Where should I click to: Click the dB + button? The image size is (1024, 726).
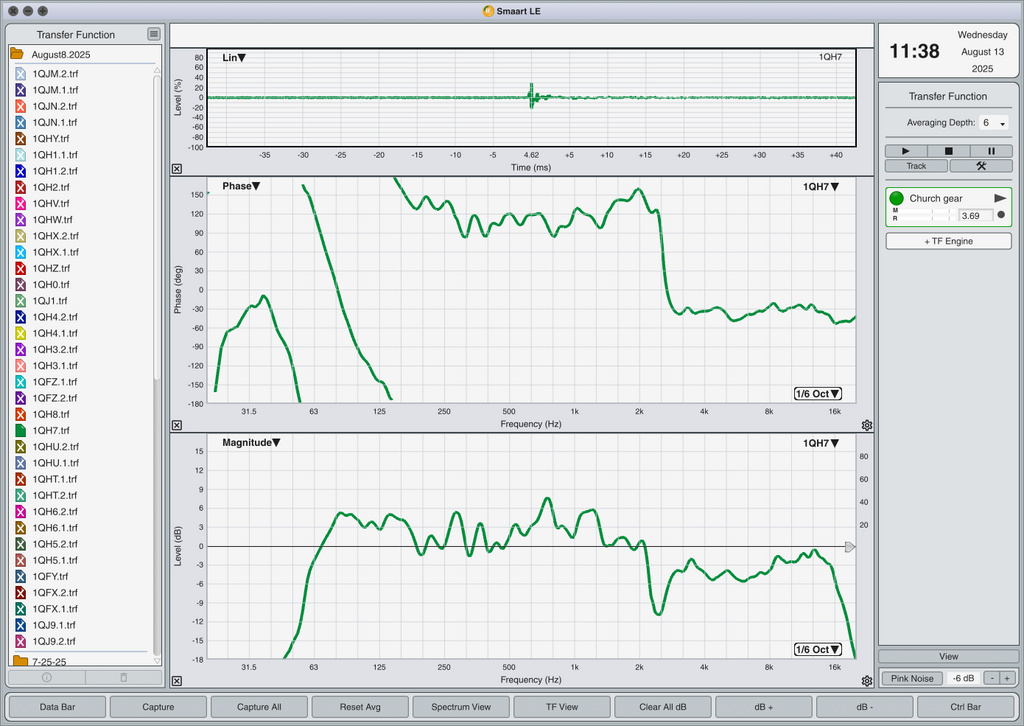763,706
